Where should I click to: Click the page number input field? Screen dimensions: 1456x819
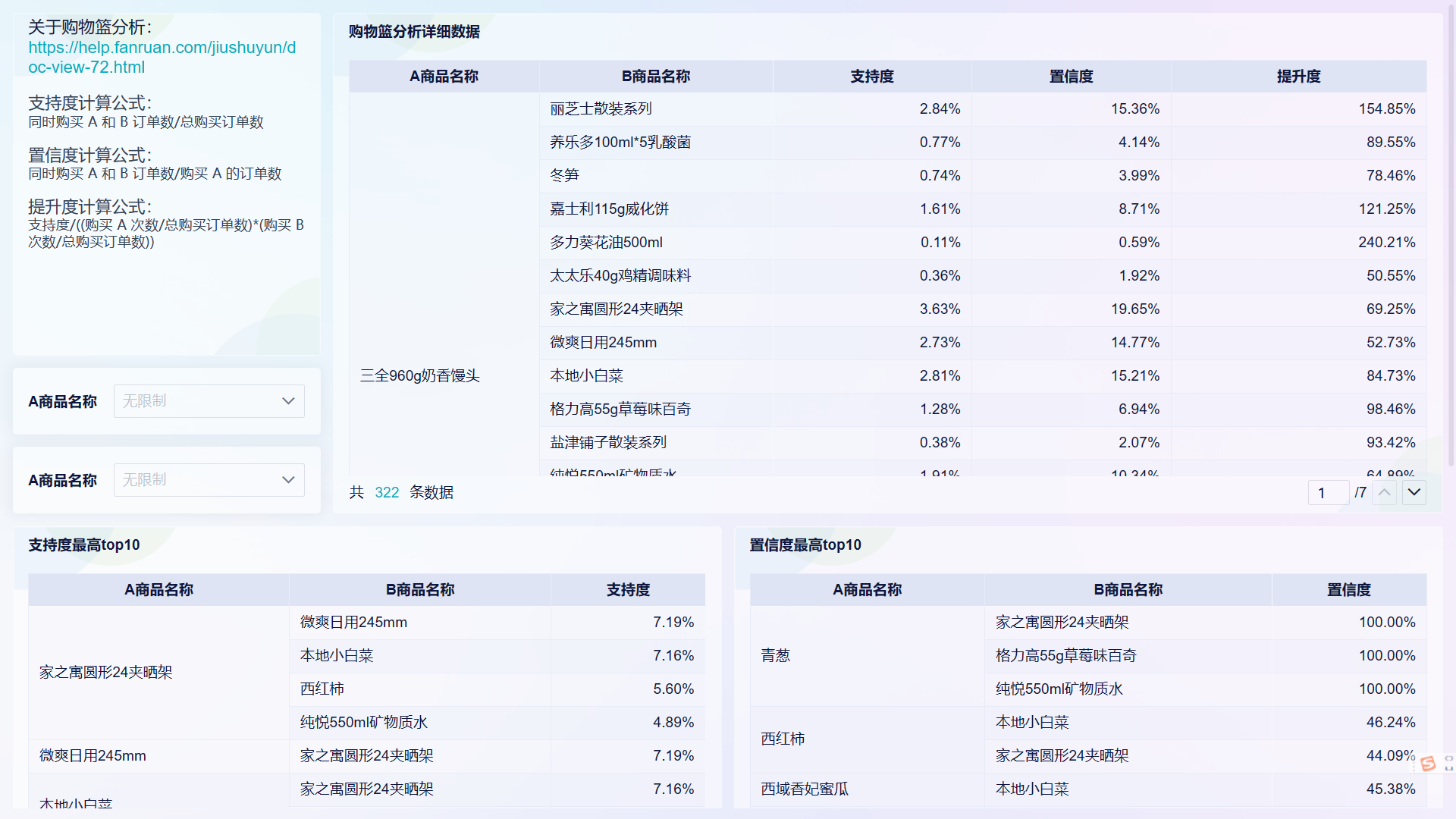tap(1328, 492)
